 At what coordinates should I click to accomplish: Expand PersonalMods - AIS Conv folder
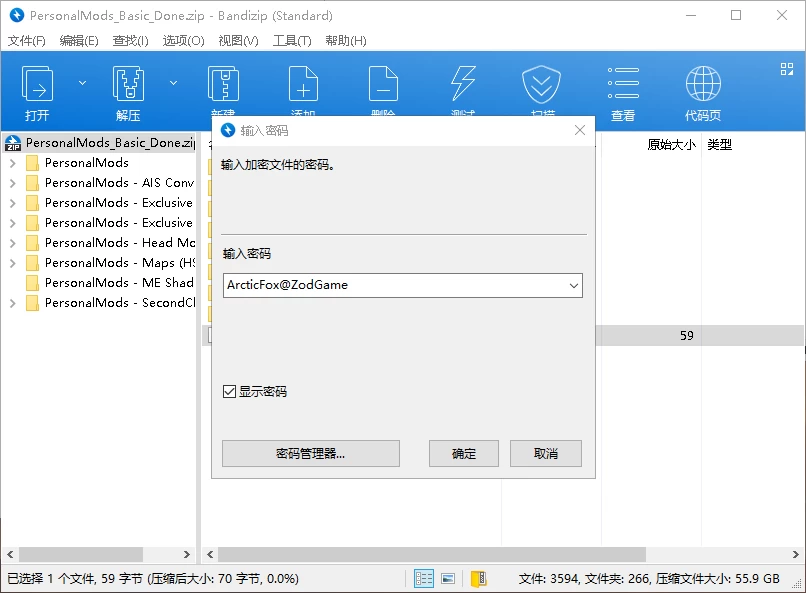click(x=13, y=183)
